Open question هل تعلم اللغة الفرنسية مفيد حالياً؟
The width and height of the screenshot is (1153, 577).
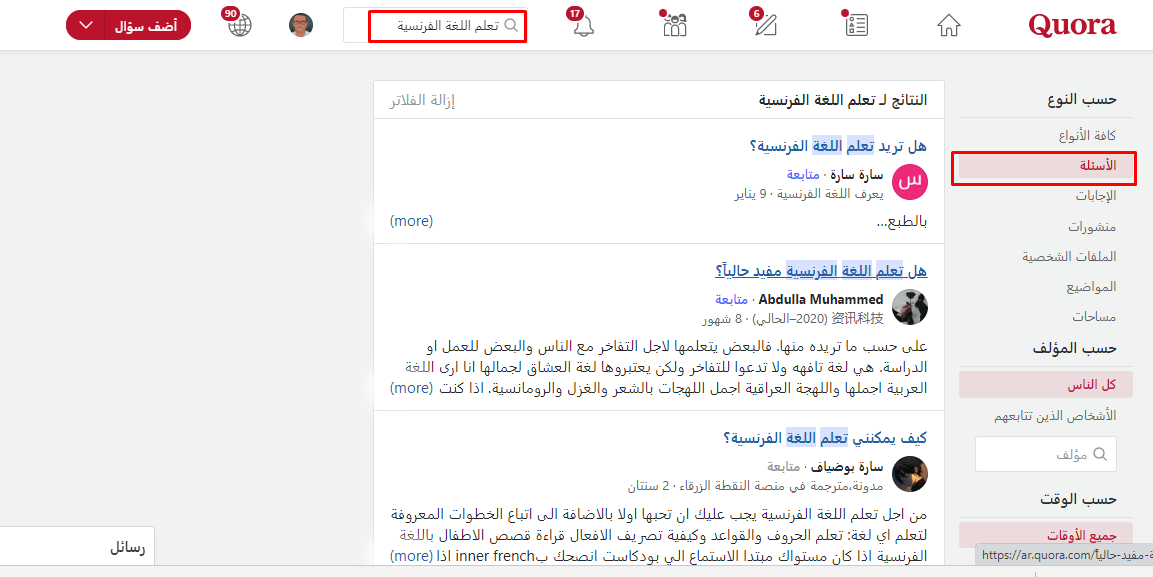[x=821, y=271]
